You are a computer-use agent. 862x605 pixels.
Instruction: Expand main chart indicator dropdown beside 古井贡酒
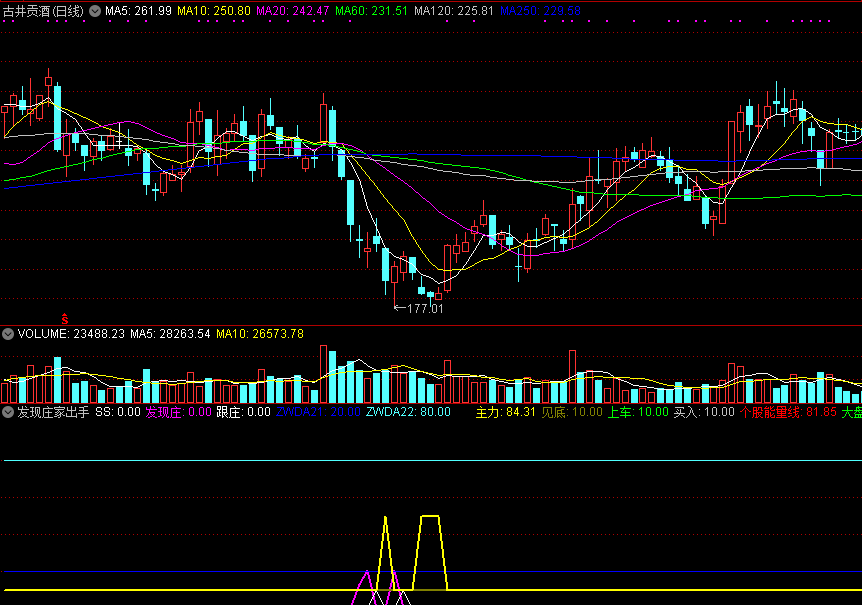point(95,11)
